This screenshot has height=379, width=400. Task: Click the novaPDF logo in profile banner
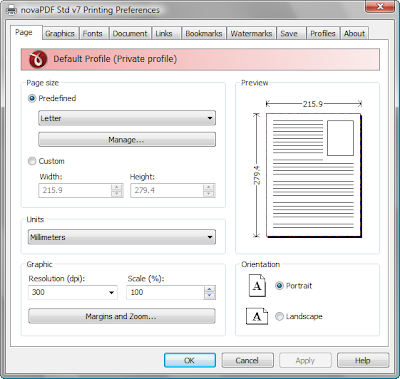click(38, 59)
